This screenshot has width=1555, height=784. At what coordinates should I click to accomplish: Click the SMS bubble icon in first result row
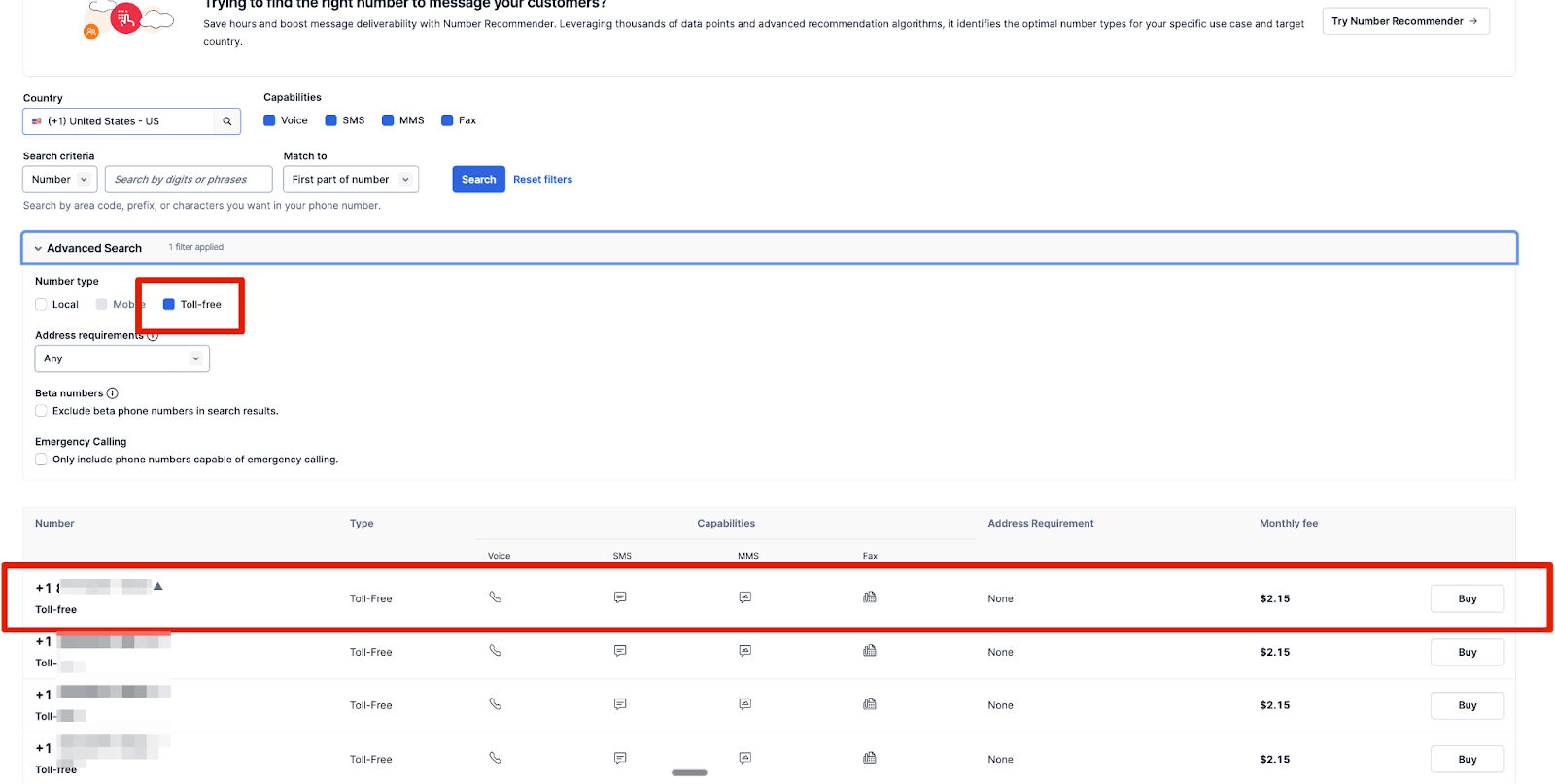pos(620,597)
